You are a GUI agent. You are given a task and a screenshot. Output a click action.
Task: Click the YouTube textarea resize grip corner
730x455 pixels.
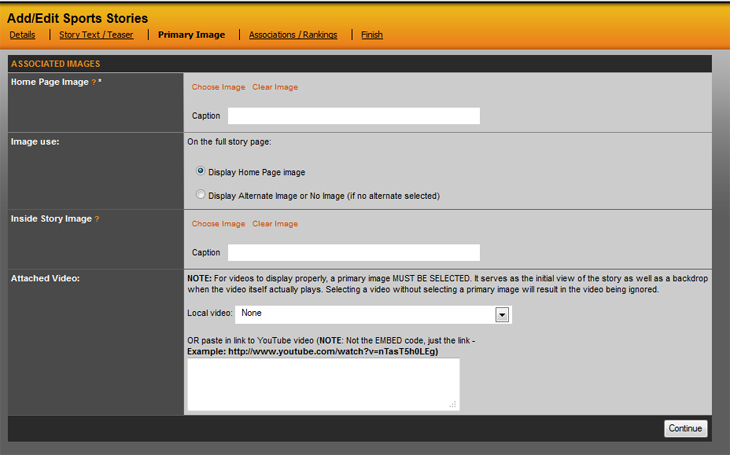453,405
